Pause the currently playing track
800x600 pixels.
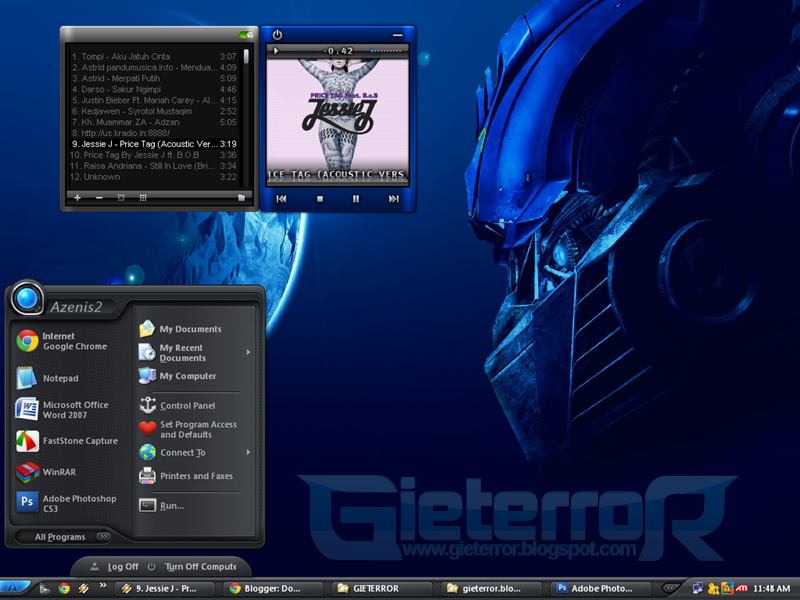pyautogui.click(x=356, y=199)
